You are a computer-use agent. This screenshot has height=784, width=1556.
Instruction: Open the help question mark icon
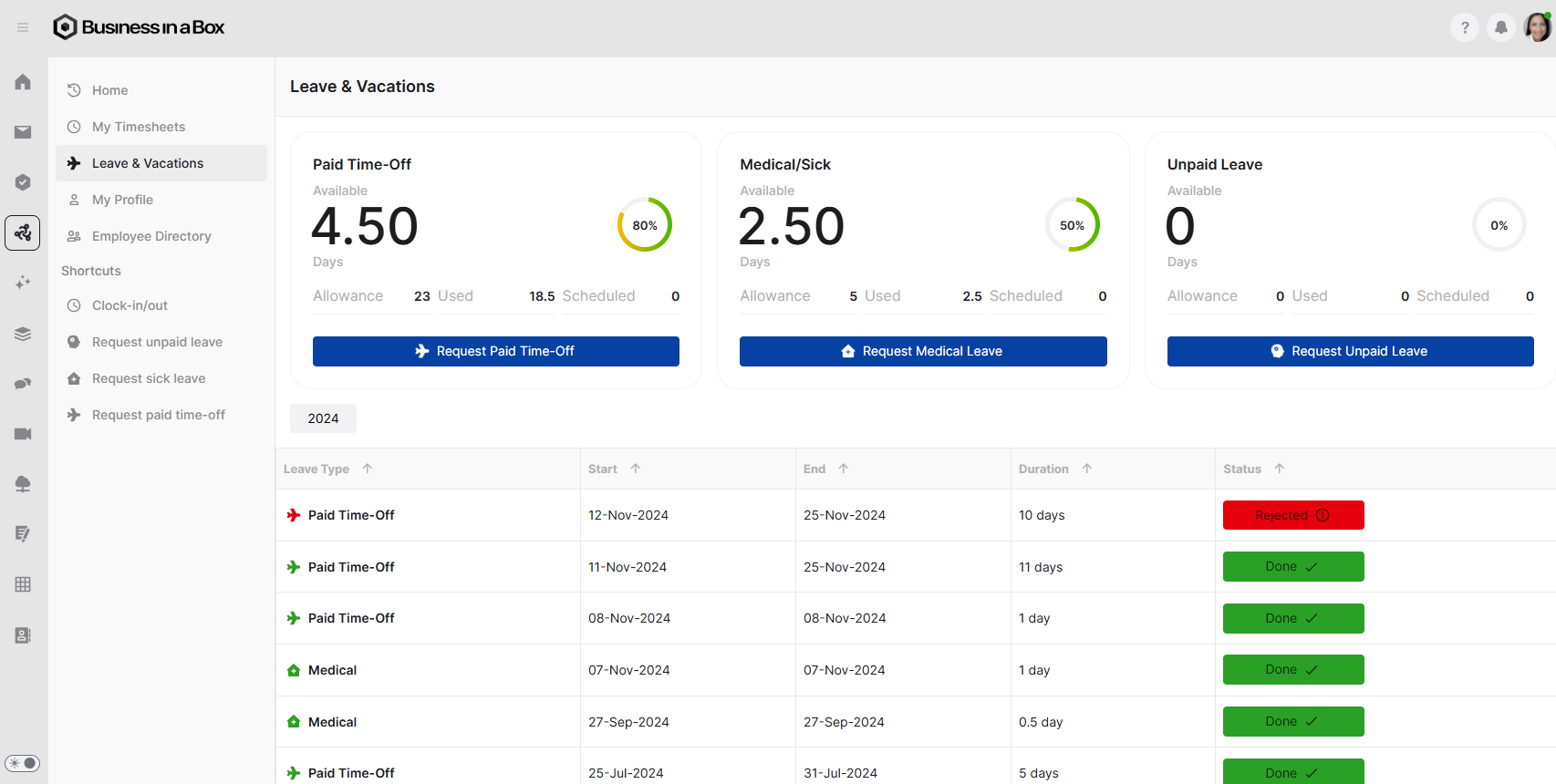1465,27
